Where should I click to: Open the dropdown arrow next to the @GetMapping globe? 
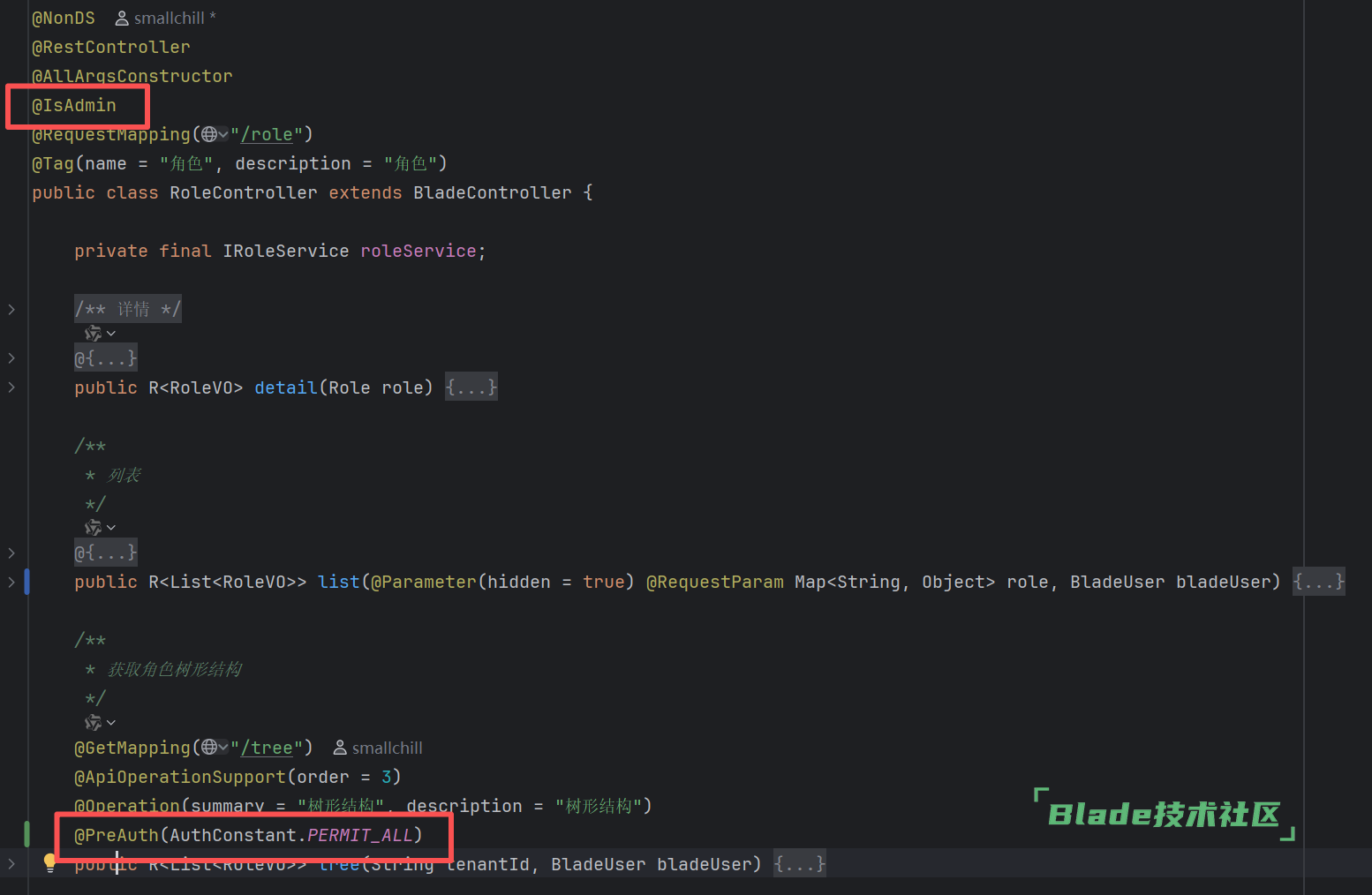[223, 748]
